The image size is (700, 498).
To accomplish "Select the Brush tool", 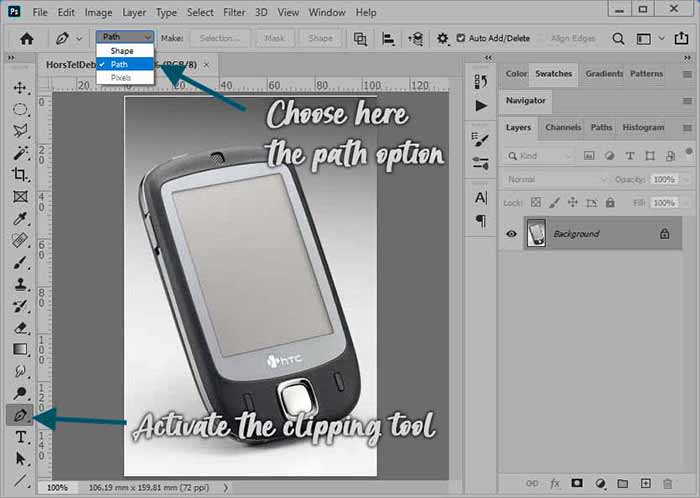I will (20, 262).
